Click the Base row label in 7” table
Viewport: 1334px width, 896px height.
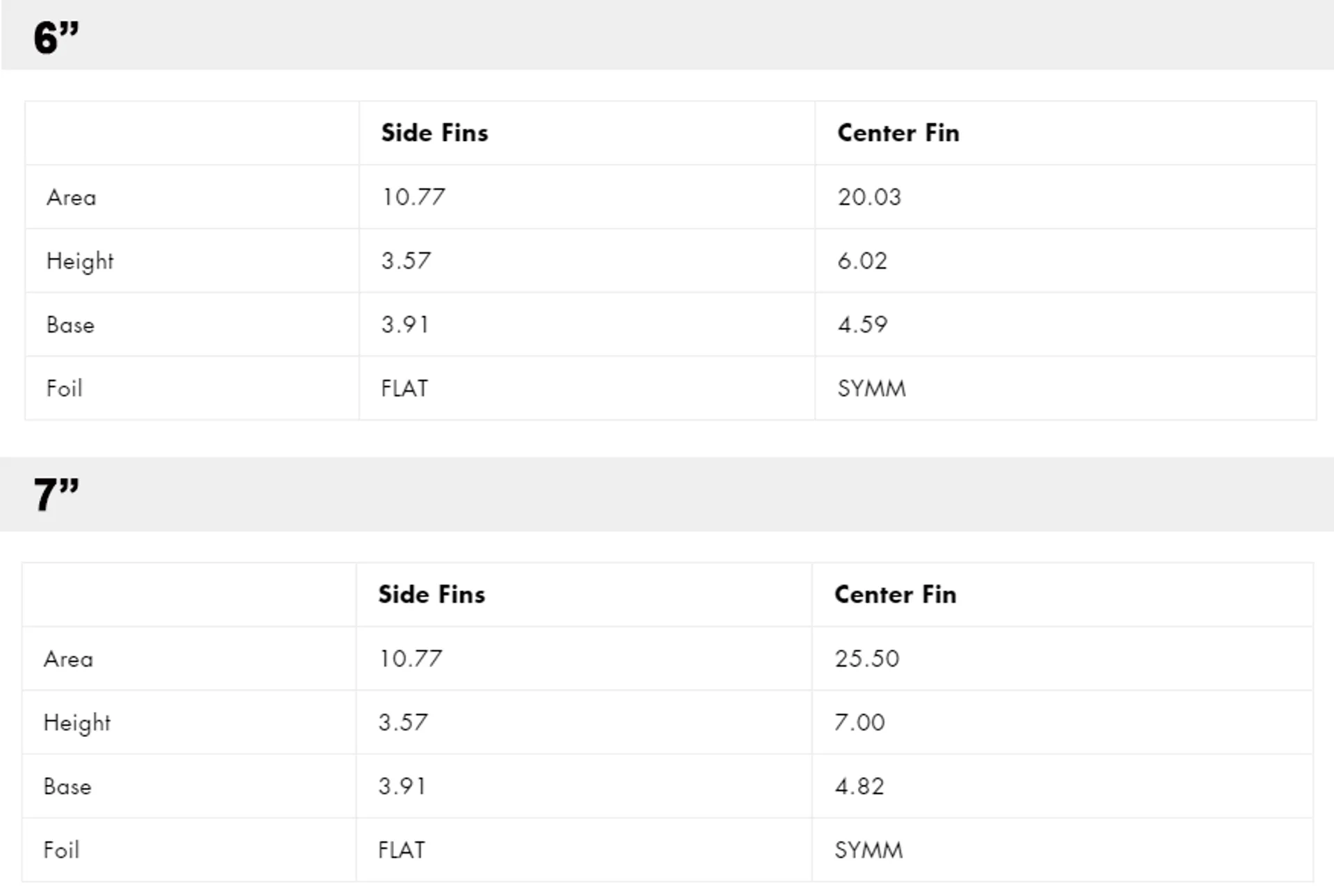click(x=67, y=786)
